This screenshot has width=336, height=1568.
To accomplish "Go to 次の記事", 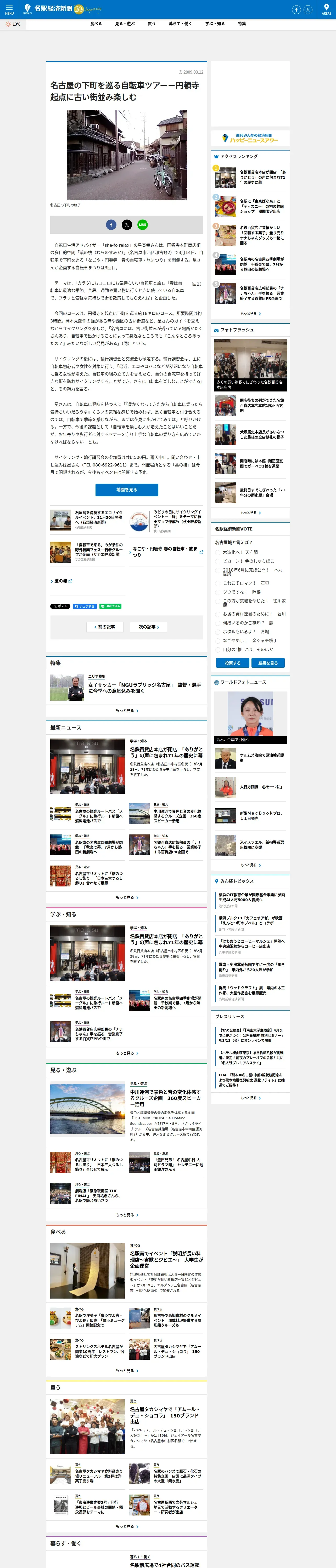I will coord(149,627).
